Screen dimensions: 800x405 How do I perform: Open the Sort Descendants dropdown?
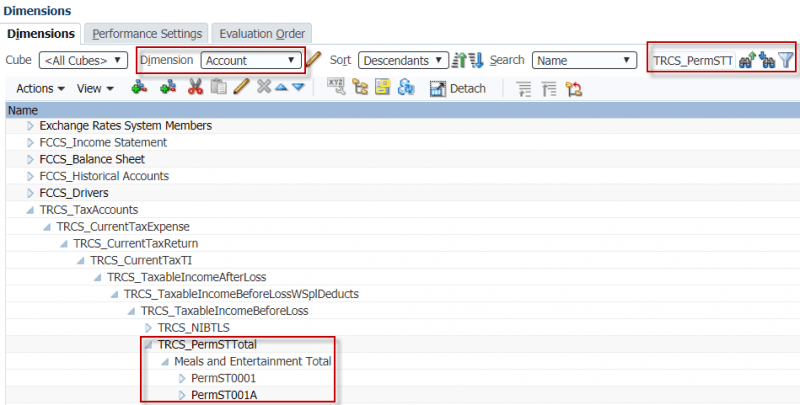click(403, 60)
